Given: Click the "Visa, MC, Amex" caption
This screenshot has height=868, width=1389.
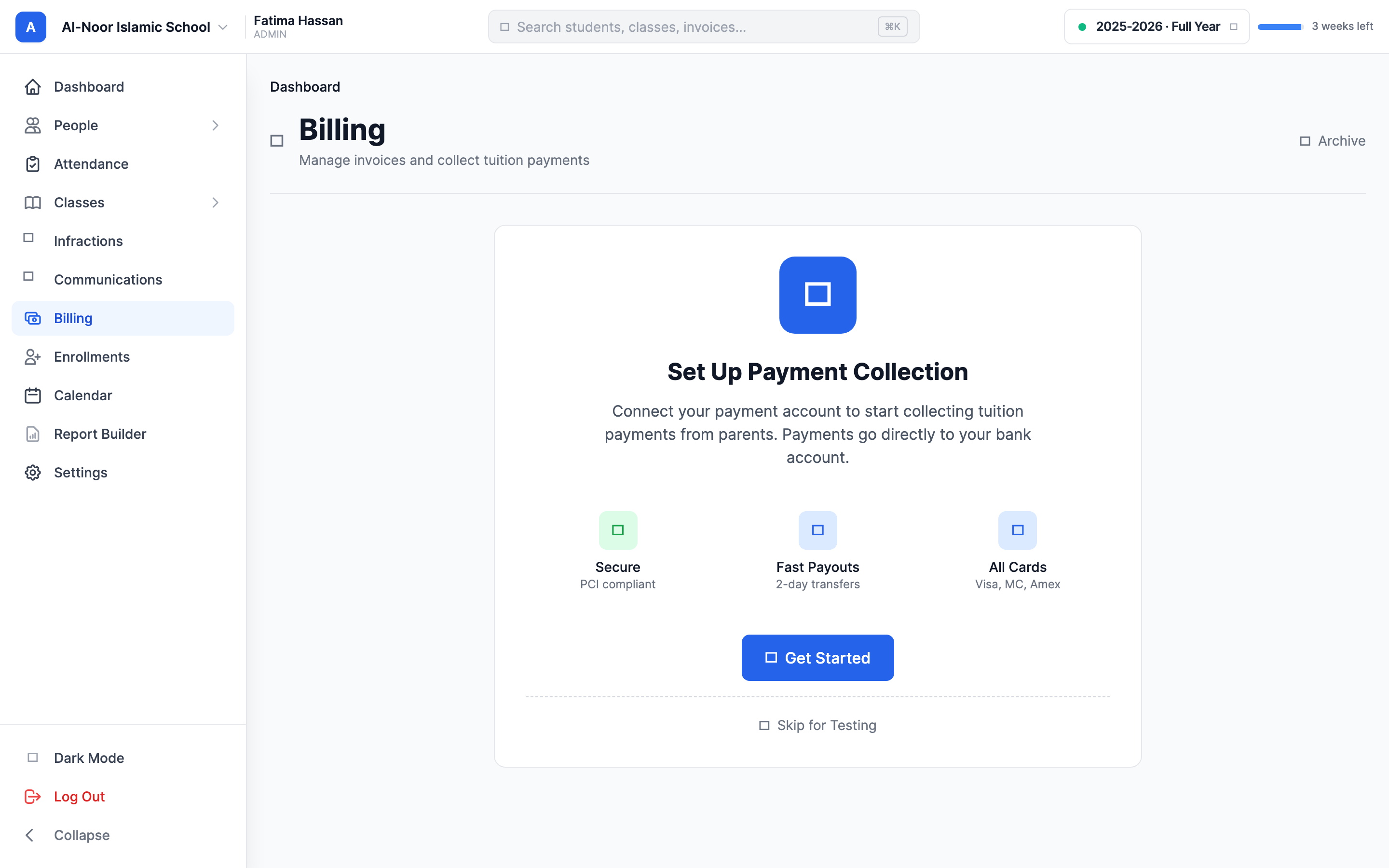Looking at the screenshot, I should pyautogui.click(x=1017, y=584).
